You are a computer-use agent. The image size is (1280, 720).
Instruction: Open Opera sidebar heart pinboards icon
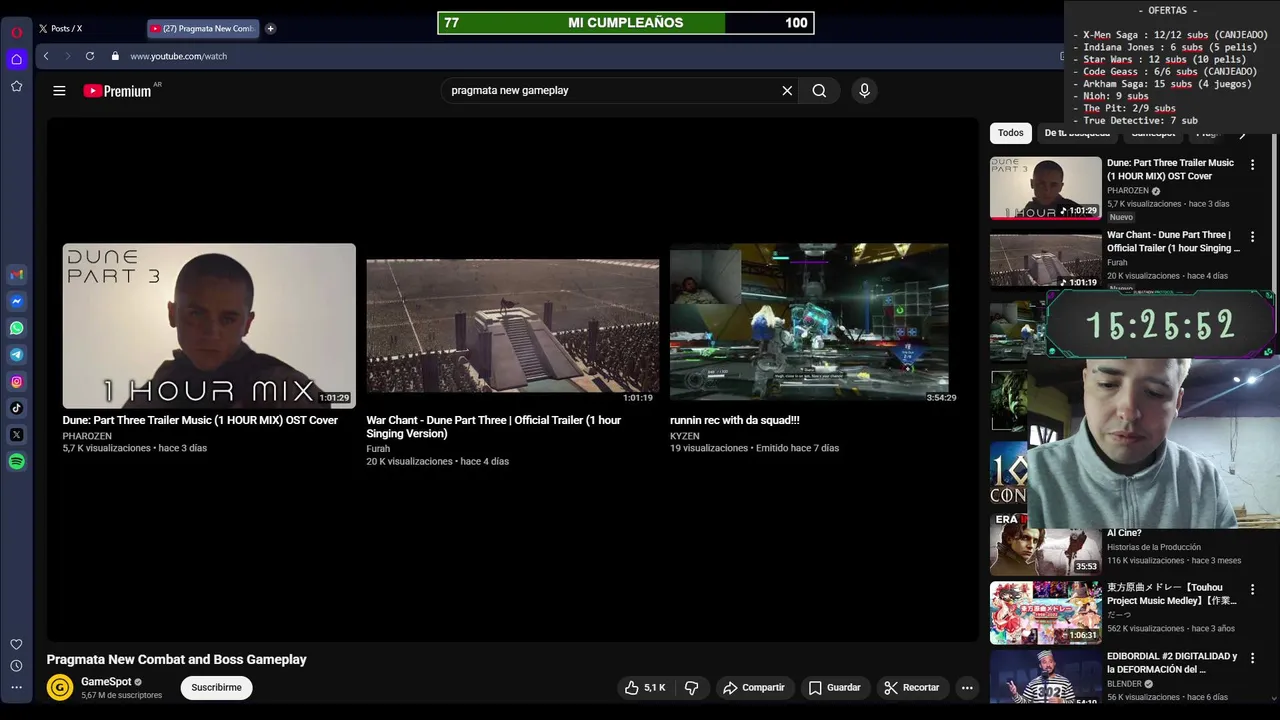coord(17,644)
